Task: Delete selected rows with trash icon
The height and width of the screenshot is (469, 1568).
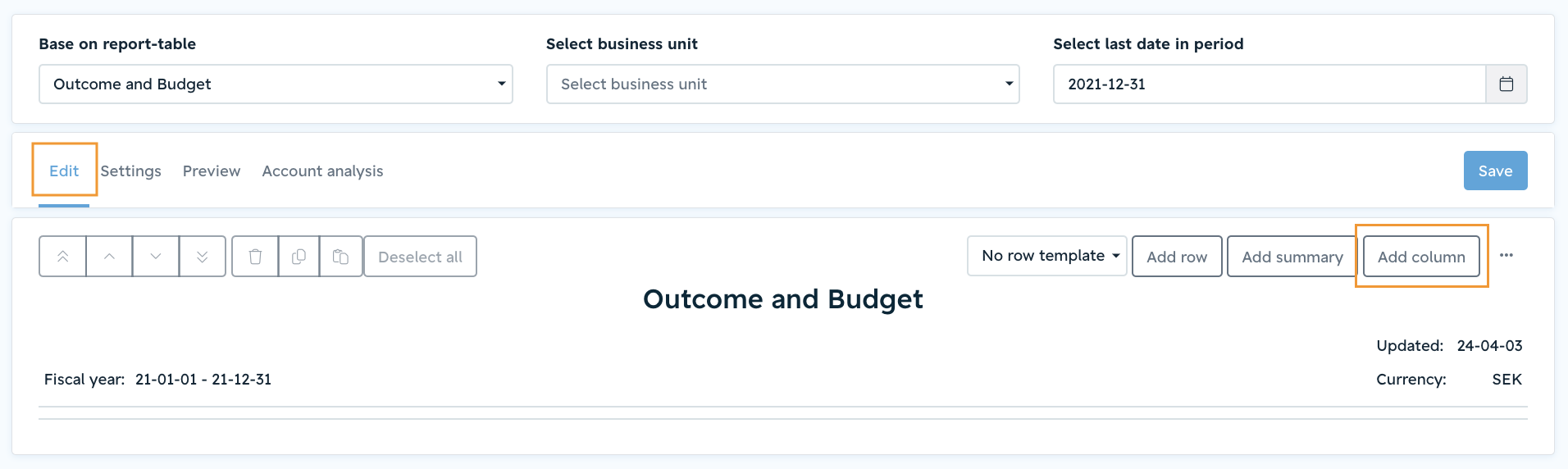Action: click(x=255, y=257)
